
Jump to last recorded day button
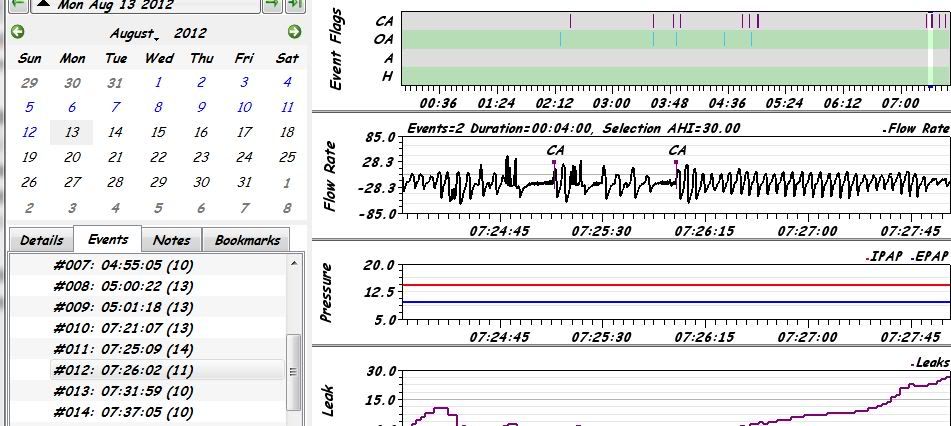[x=295, y=5]
